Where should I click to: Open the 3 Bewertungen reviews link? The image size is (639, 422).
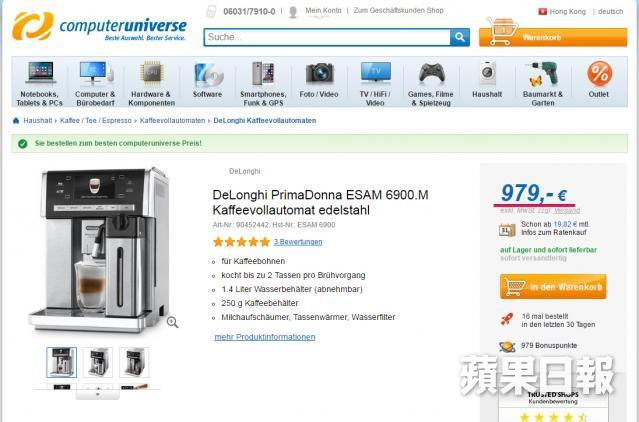click(x=298, y=242)
